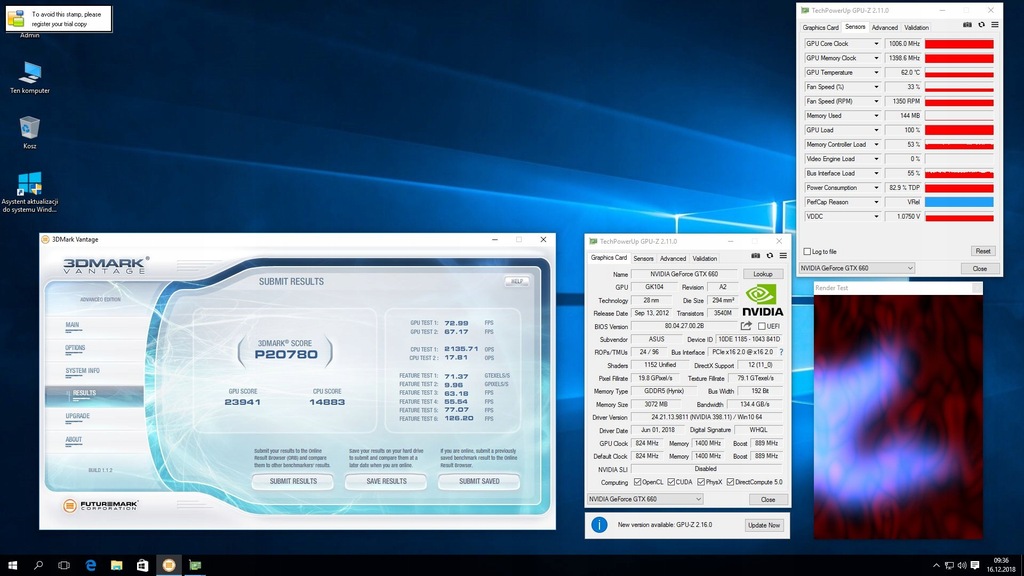Toggle CUDA checkbox in GPU-Z
This screenshot has width=1024, height=576.
click(671, 482)
